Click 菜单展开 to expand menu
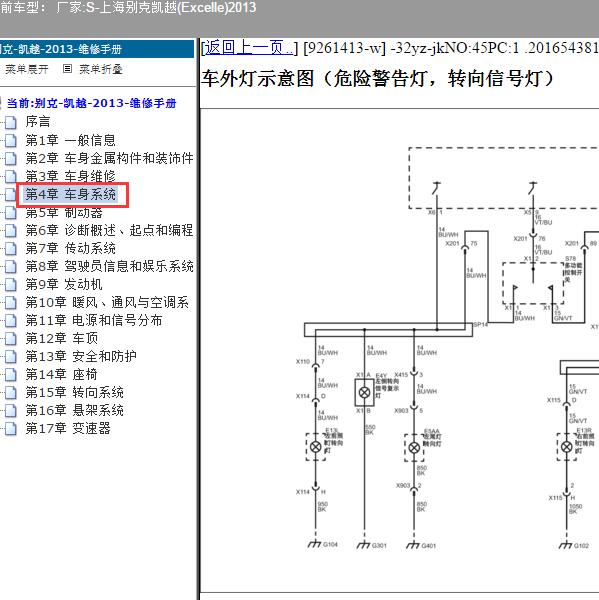The image size is (599, 600). point(27,69)
